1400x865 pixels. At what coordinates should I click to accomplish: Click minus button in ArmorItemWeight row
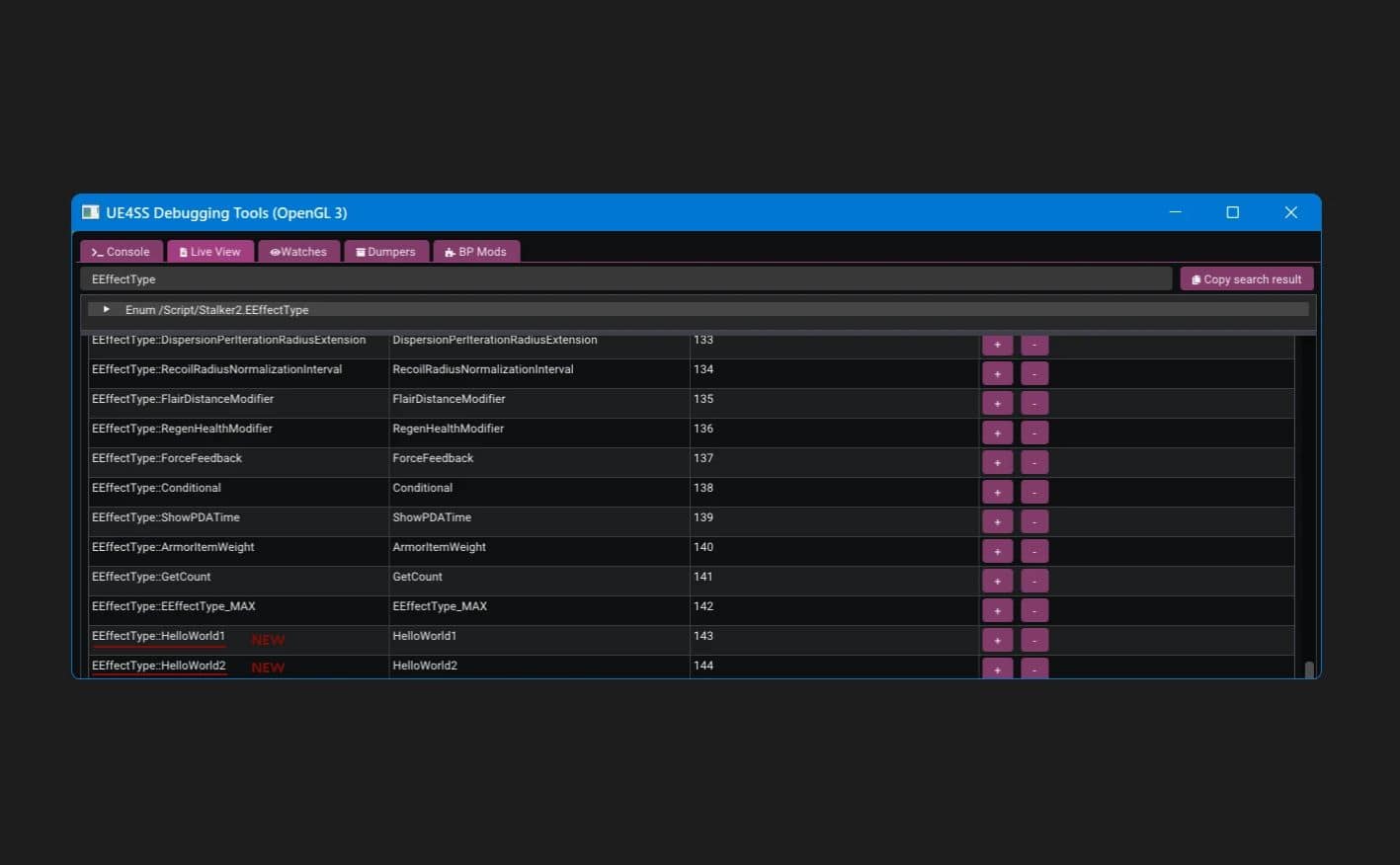1033,551
